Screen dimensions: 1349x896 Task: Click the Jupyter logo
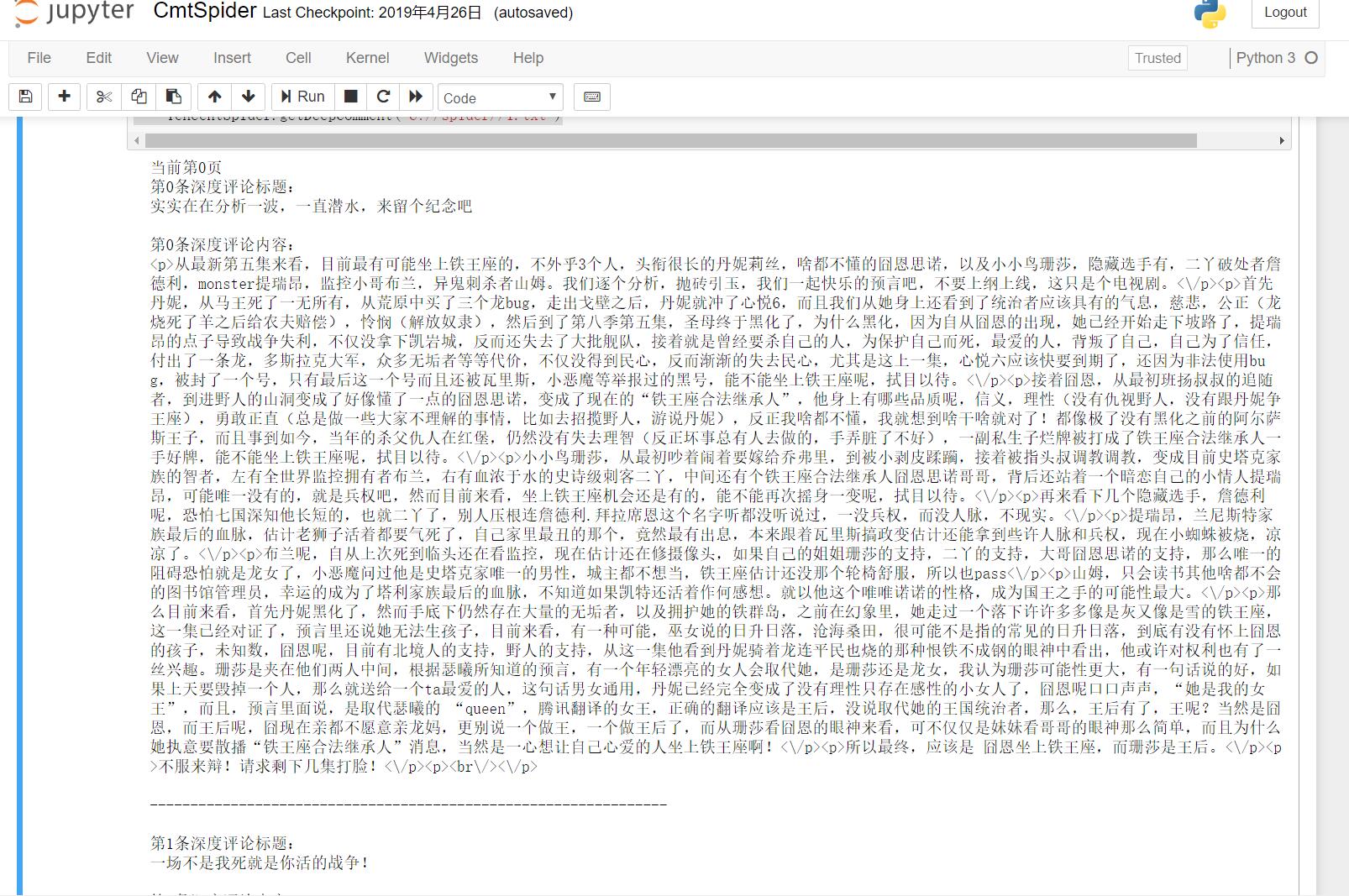click(74, 13)
